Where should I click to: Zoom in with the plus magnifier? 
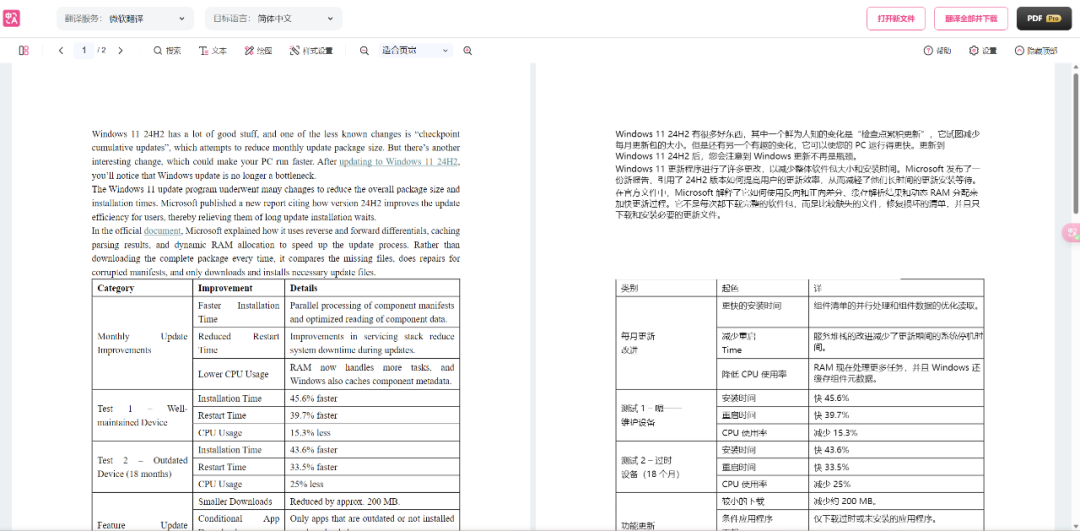(x=468, y=50)
